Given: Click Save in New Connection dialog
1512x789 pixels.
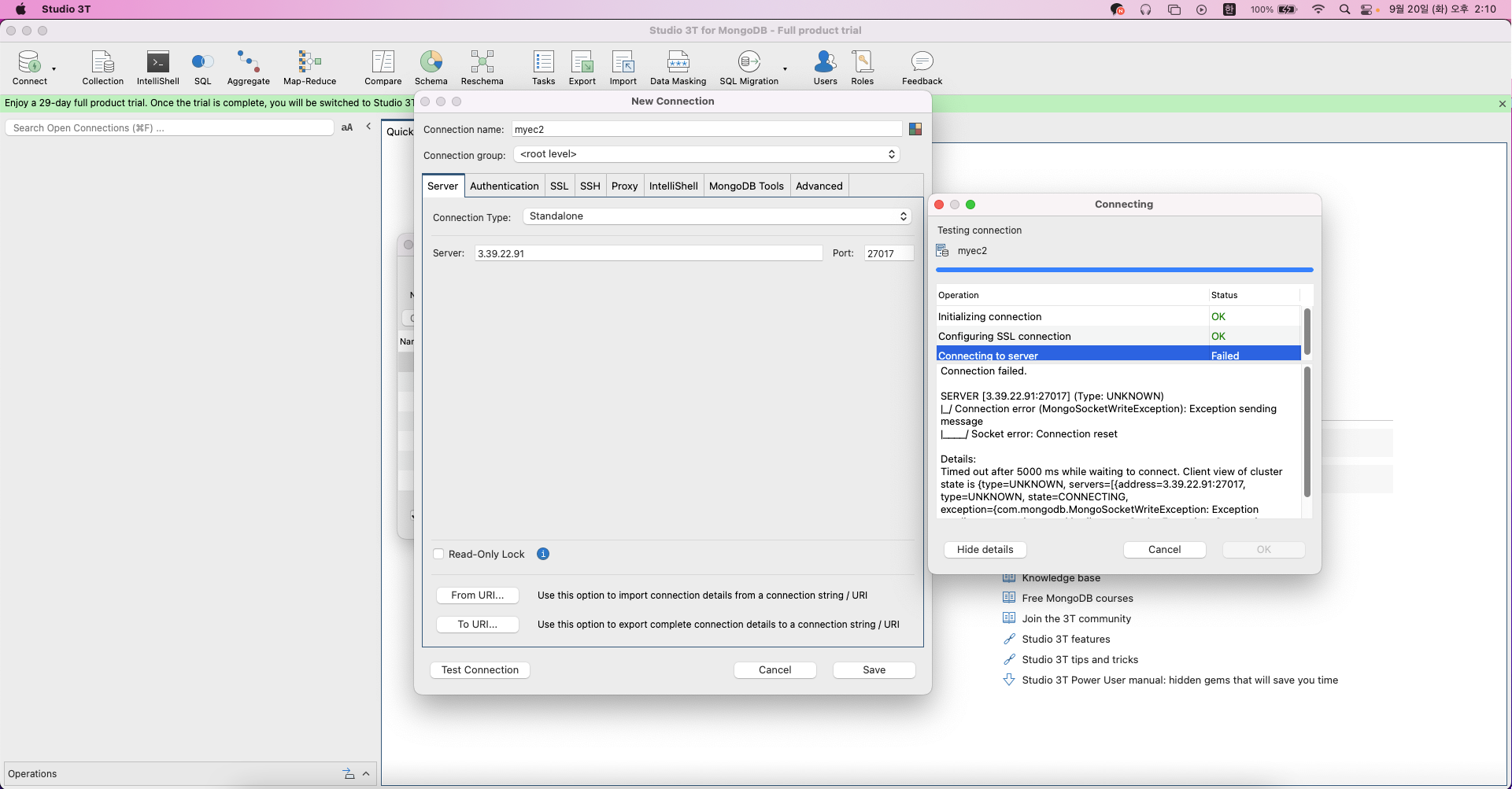Looking at the screenshot, I should [874, 670].
